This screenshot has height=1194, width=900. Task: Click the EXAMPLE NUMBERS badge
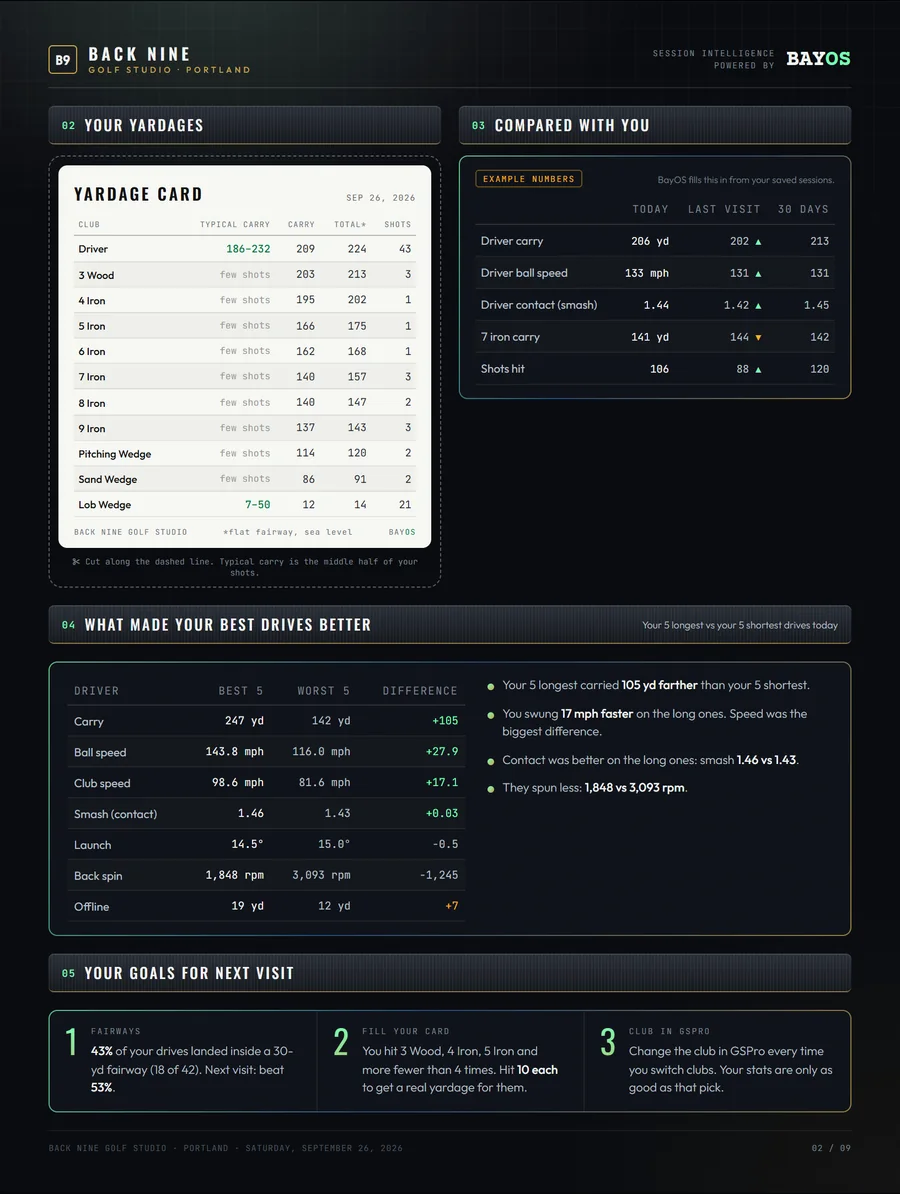pos(528,179)
